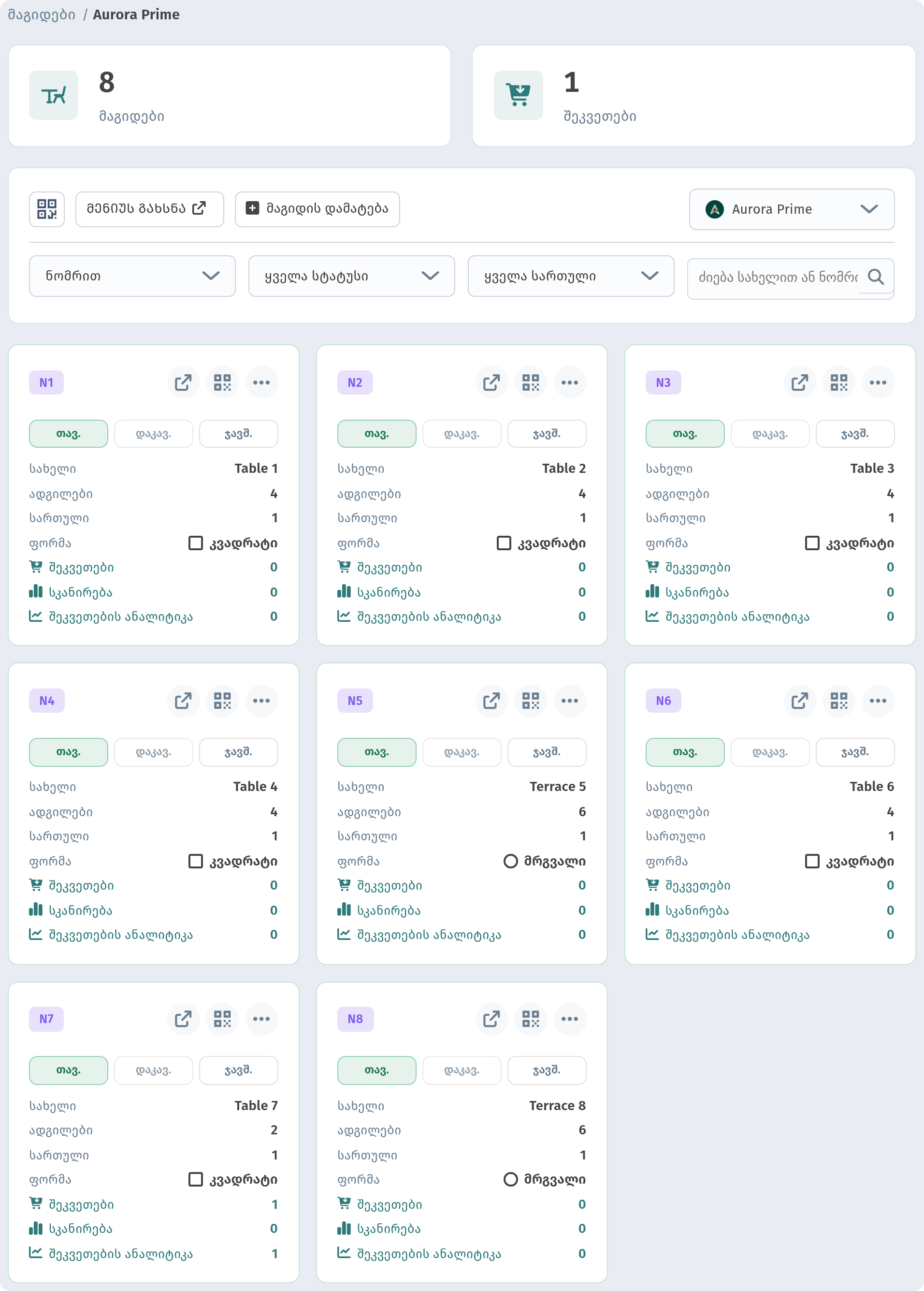
Task: Show QR code for table N3
Action: pyautogui.click(x=839, y=382)
